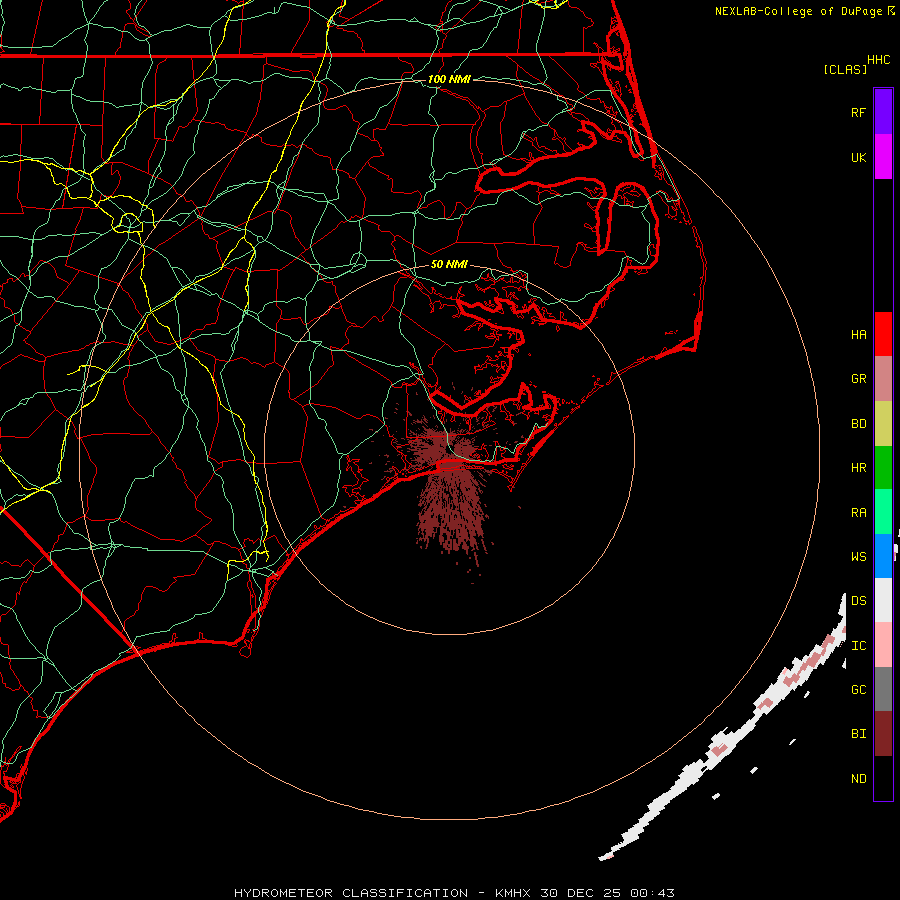Viewport: 900px width, 900px height.
Task: Click the HHC product label
Action: pos(878,60)
